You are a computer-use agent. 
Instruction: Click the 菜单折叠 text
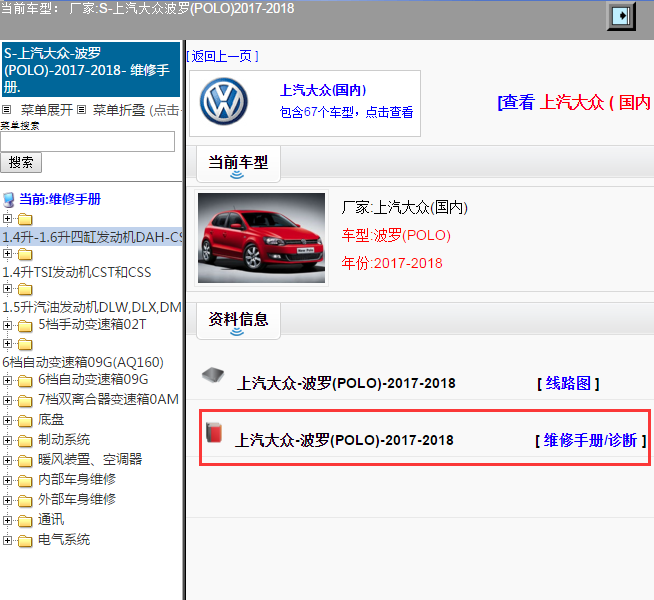tap(119, 110)
